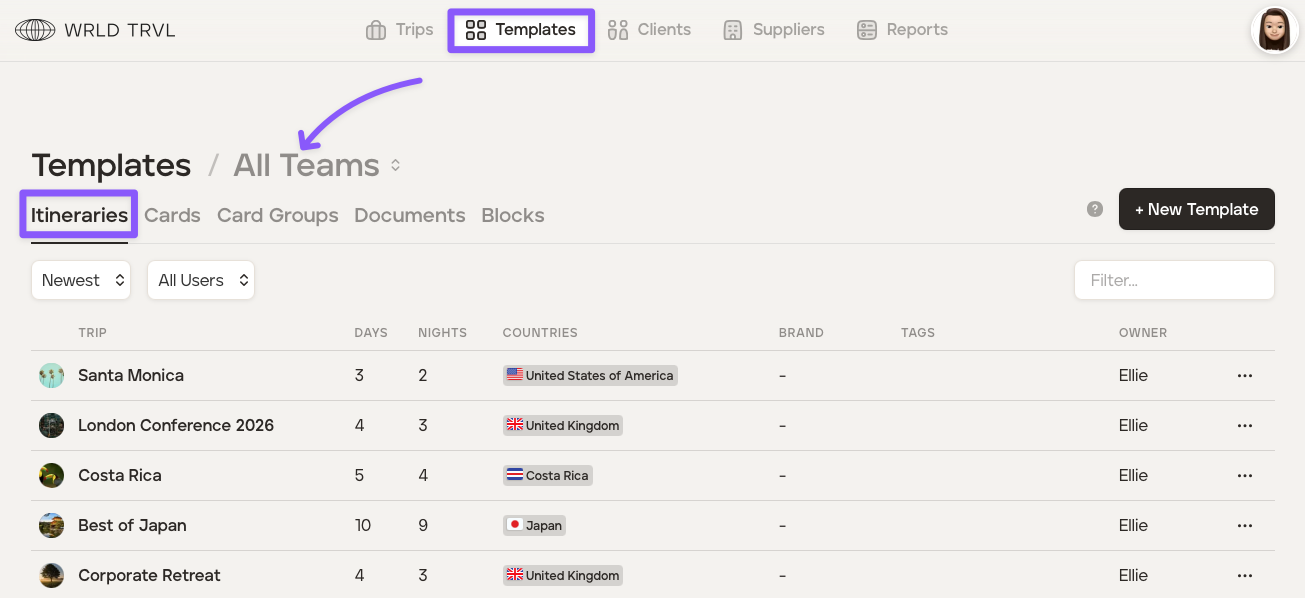Screen dimensions: 1305x598
Task: Go to Trips in the top navigation
Action: pos(400,30)
